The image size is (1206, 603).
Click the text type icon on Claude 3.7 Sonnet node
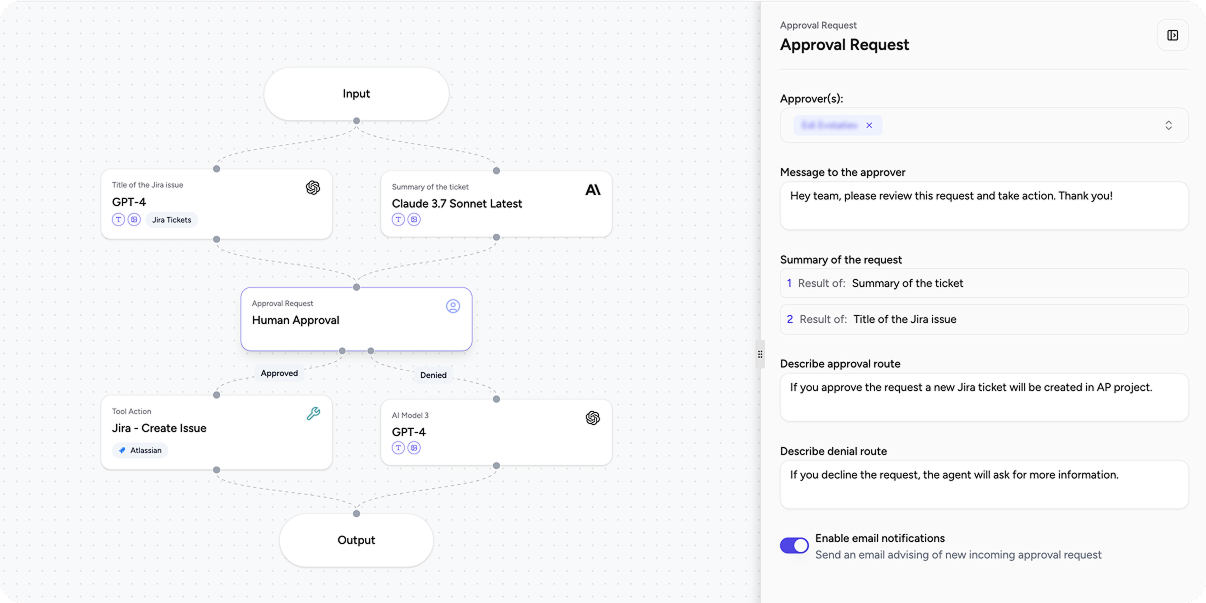(x=398, y=220)
